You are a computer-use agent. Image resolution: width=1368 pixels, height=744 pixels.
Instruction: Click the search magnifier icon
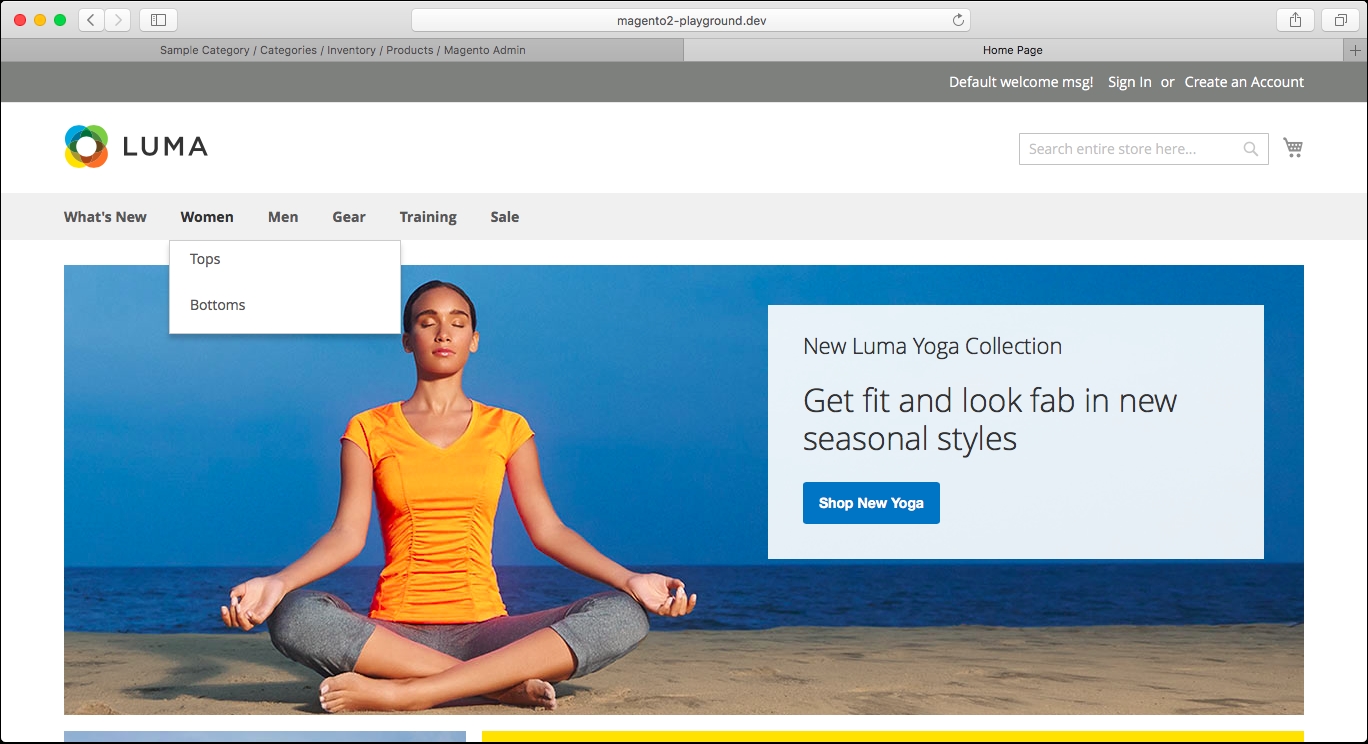coord(1251,149)
